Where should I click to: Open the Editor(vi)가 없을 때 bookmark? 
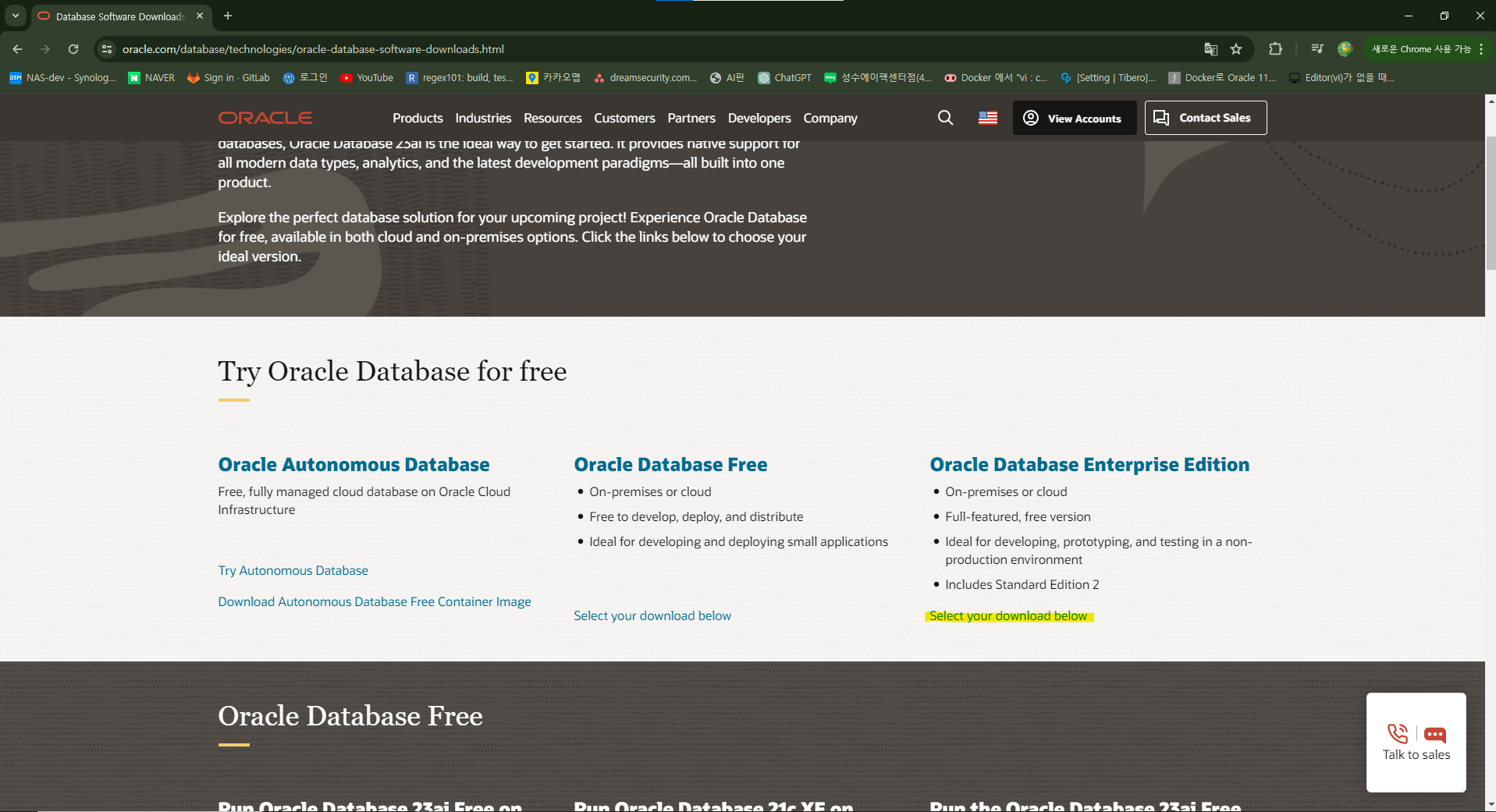tap(1341, 78)
